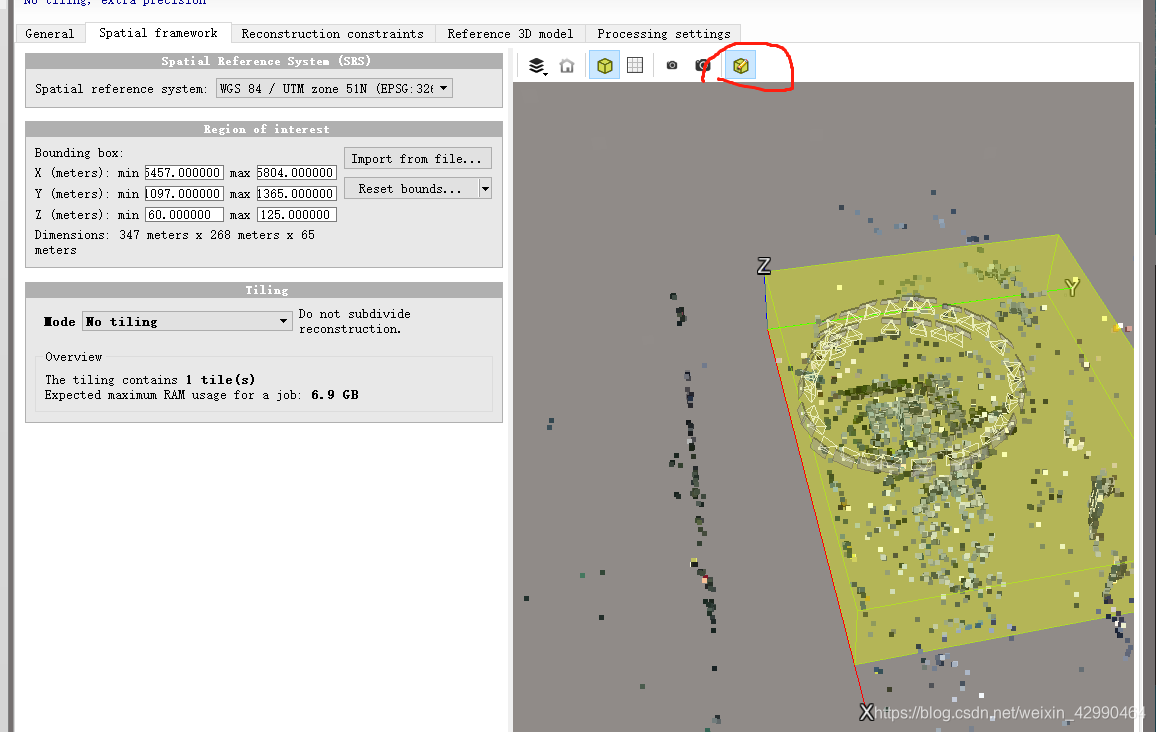Switch to the General tab
1156x732 pixels.
pos(49,33)
